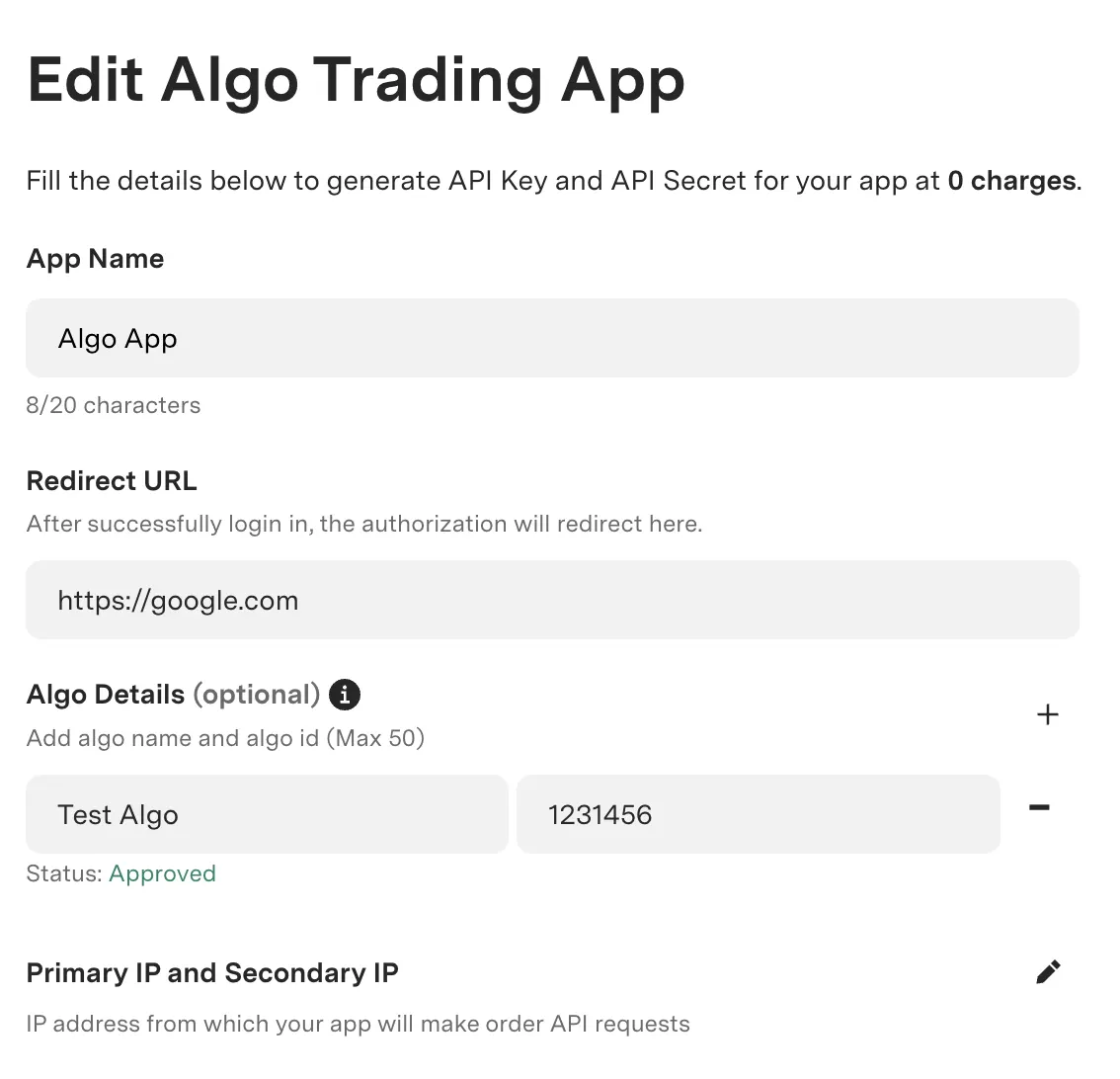
Task: Select the Test Algo name field
Action: coord(267,814)
